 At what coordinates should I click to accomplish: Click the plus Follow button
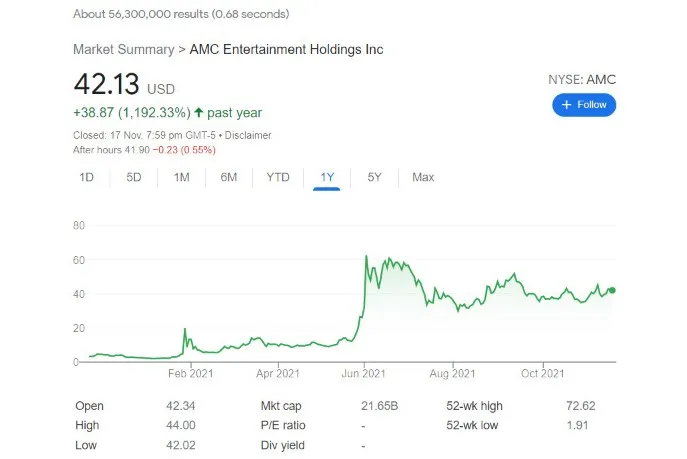point(584,105)
